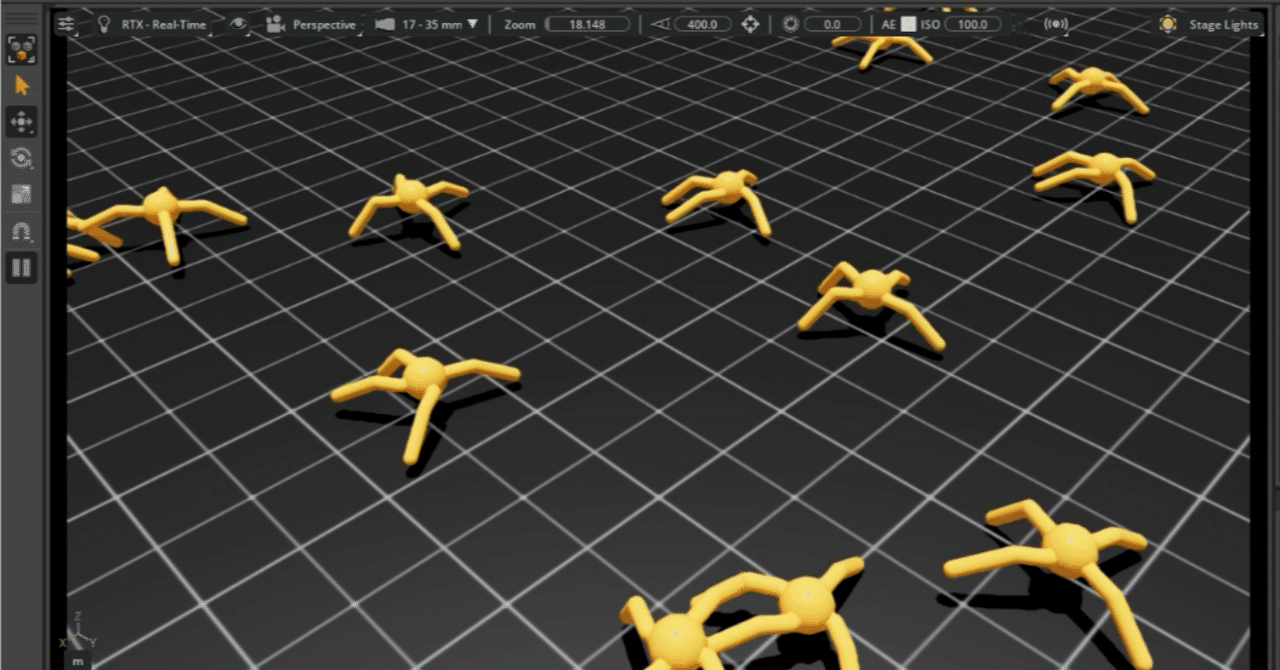The width and height of the screenshot is (1280, 670).
Task: Click the XYZ axis gizmo in the corner
Action: click(76, 631)
